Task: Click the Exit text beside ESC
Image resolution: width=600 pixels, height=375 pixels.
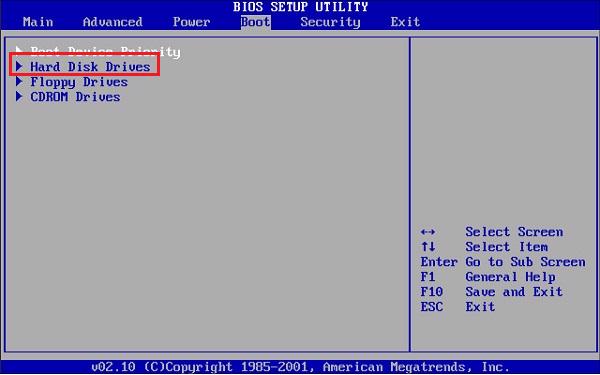Action: (x=480, y=307)
